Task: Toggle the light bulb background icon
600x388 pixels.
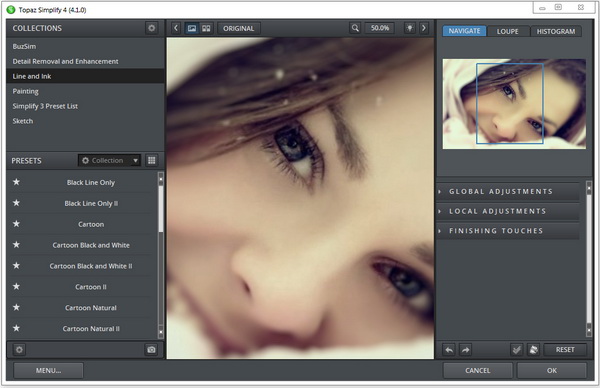Action: 409,28
